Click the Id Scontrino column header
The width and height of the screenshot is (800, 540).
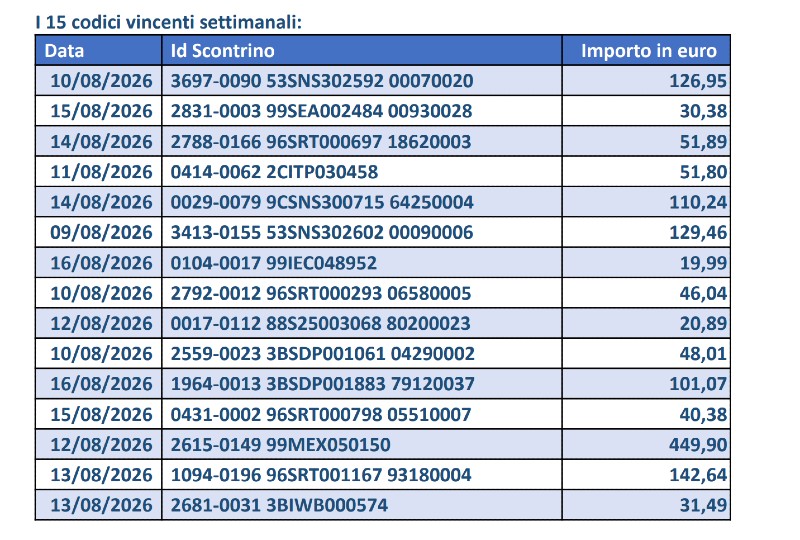[362, 51]
